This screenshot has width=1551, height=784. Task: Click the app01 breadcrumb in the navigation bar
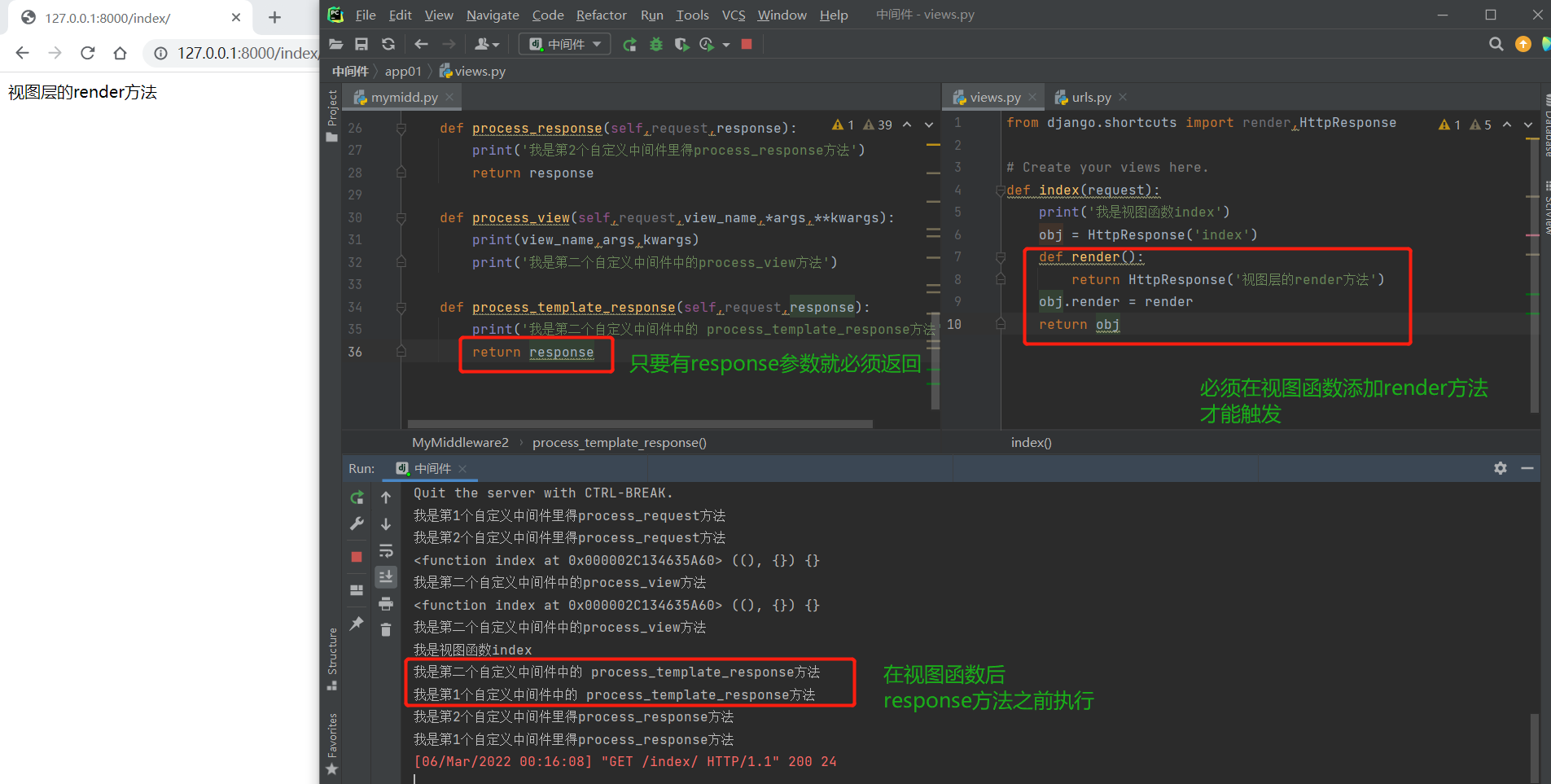pyautogui.click(x=403, y=72)
